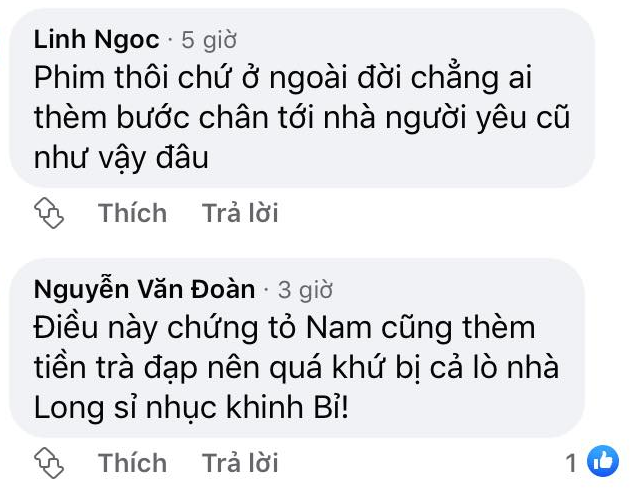This screenshot has width=635, height=497.
Task: Open Nguyễn Văn Đoàn's profile name
Action: 145,290
